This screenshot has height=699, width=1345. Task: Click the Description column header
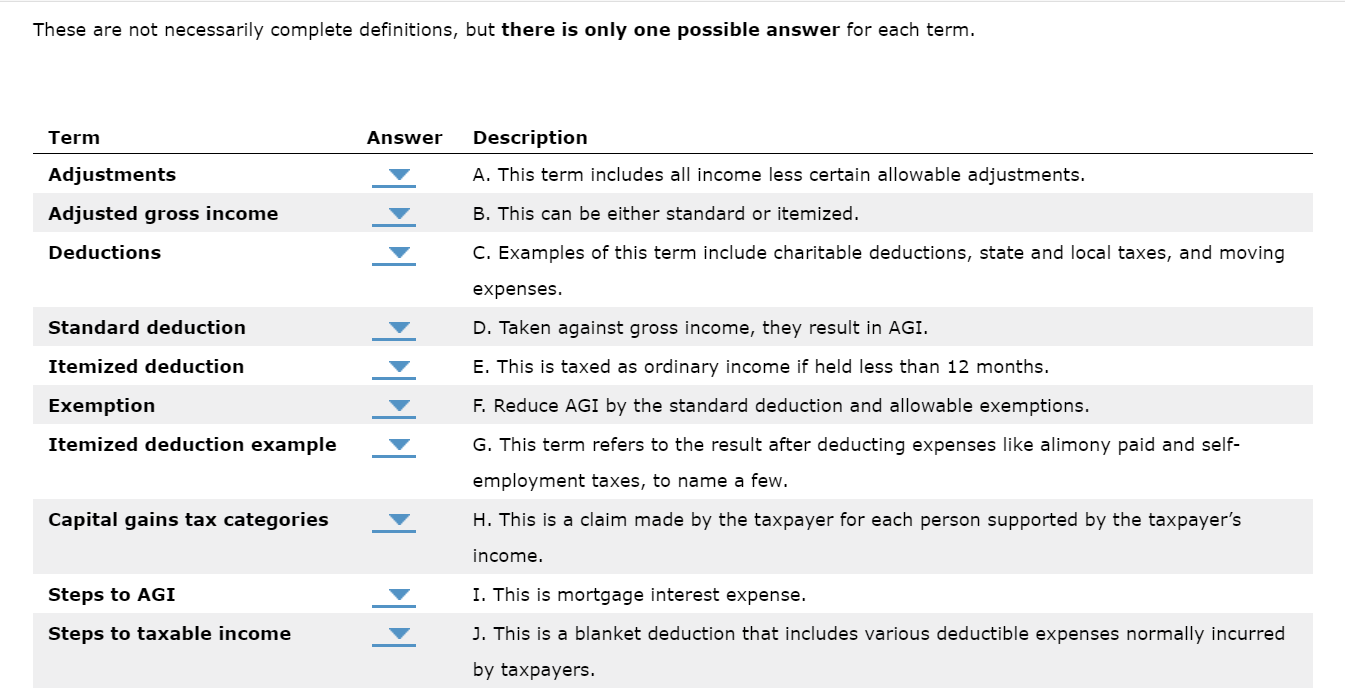531,137
